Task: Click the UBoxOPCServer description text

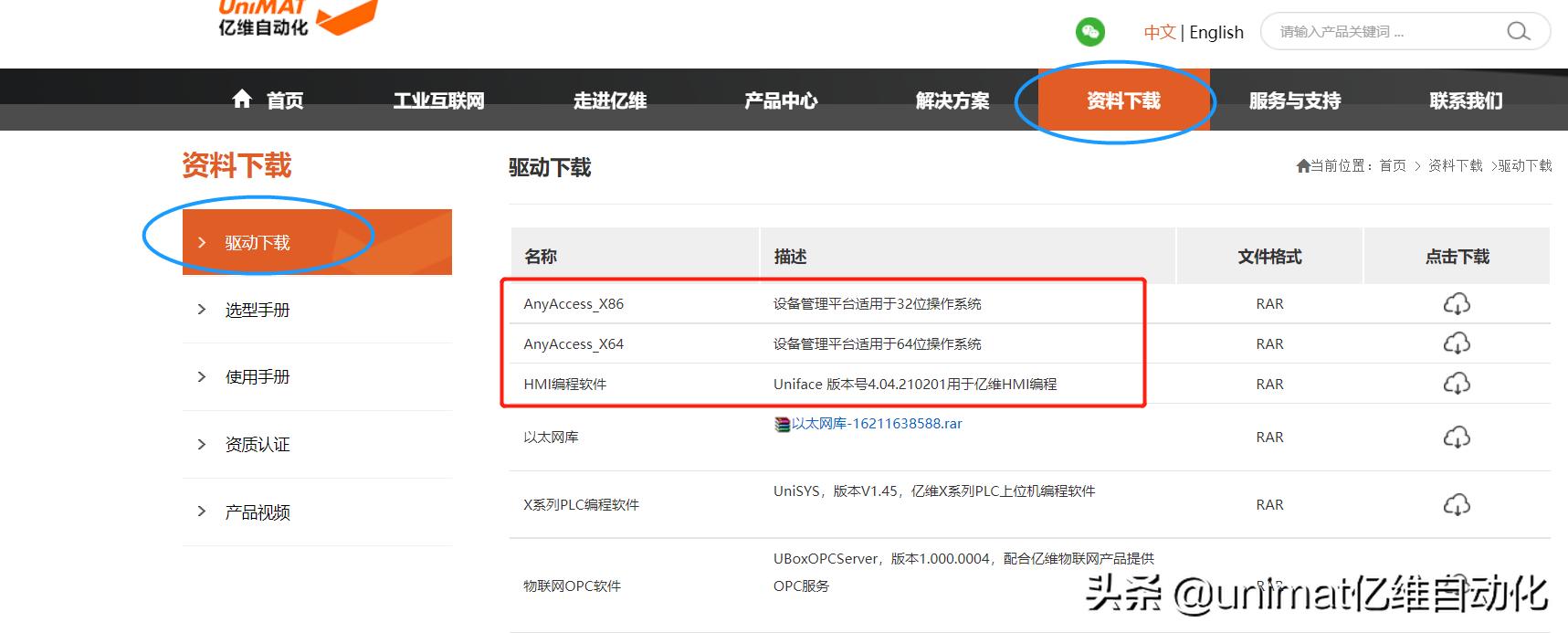Action: [x=963, y=572]
